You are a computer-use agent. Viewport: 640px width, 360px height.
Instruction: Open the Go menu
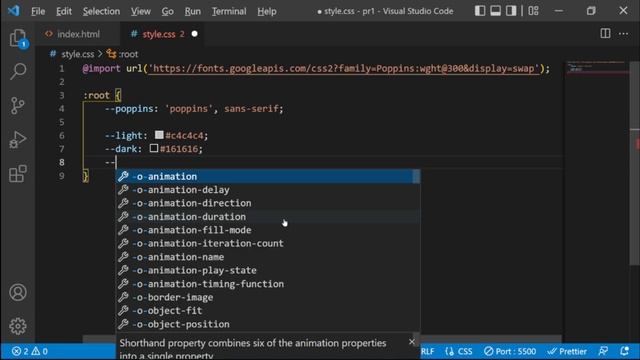pos(167,11)
